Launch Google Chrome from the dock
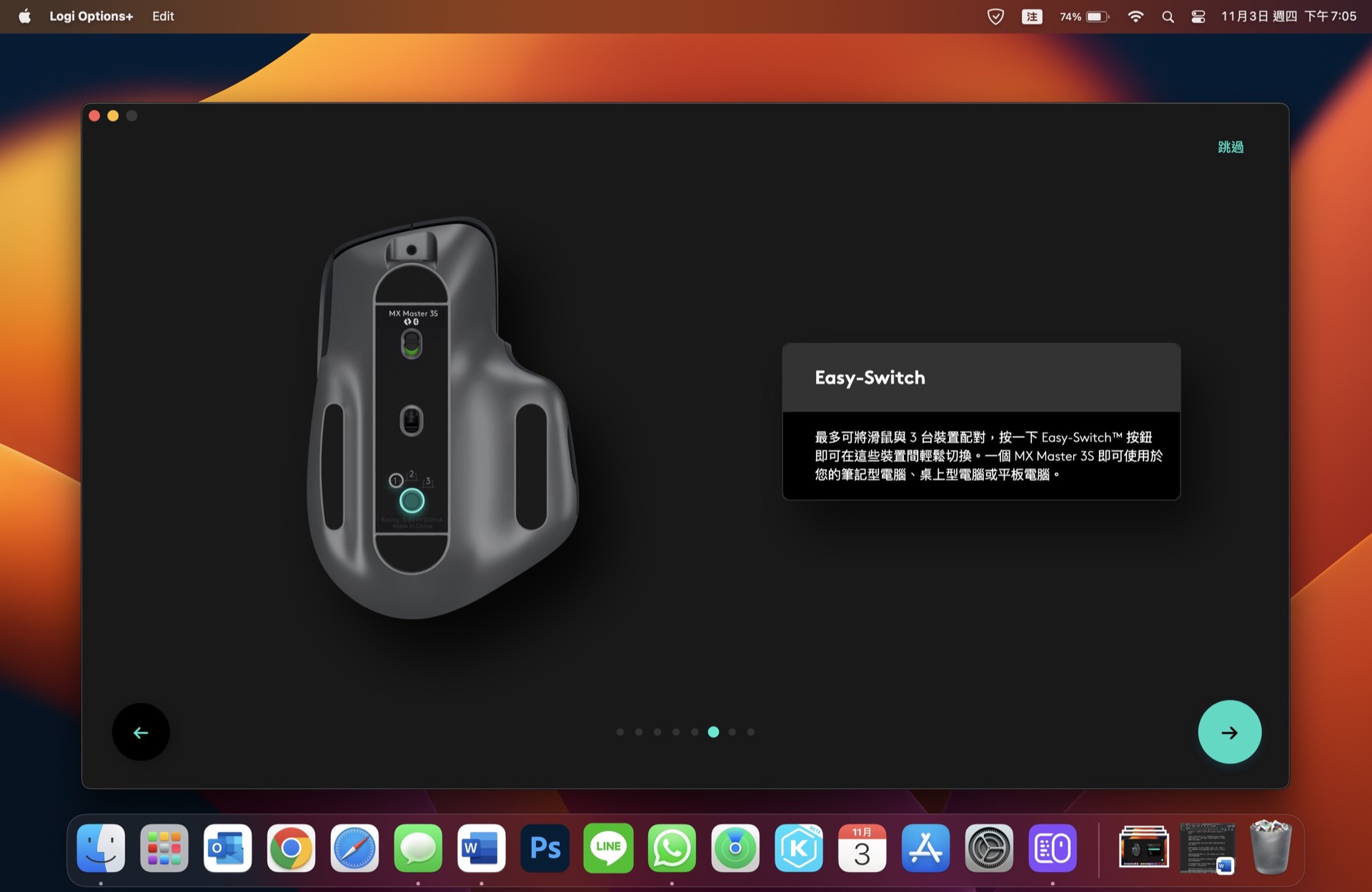The image size is (1372, 892). click(x=291, y=848)
